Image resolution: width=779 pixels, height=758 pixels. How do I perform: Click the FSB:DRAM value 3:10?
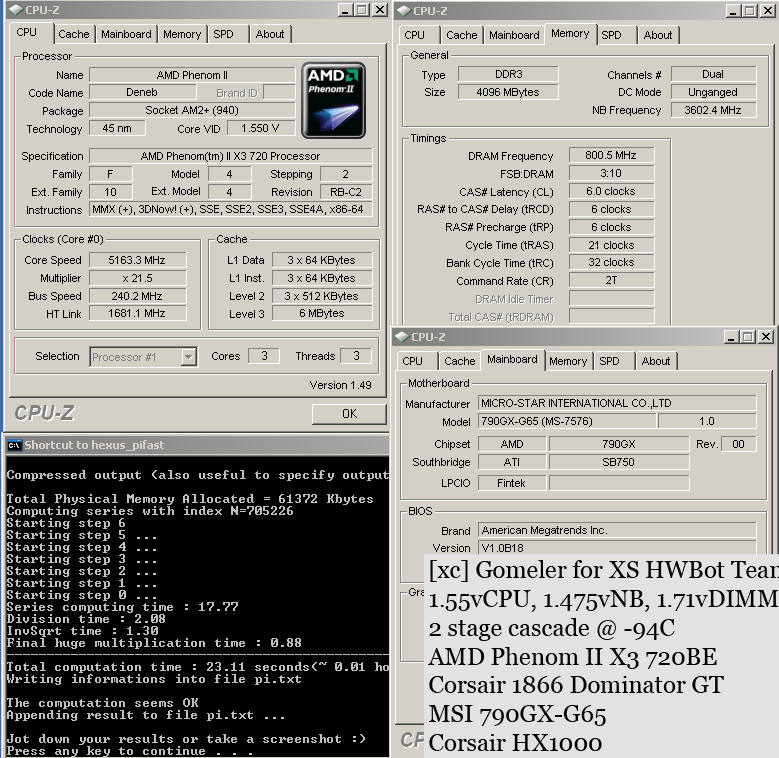pyautogui.click(x=611, y=173)
